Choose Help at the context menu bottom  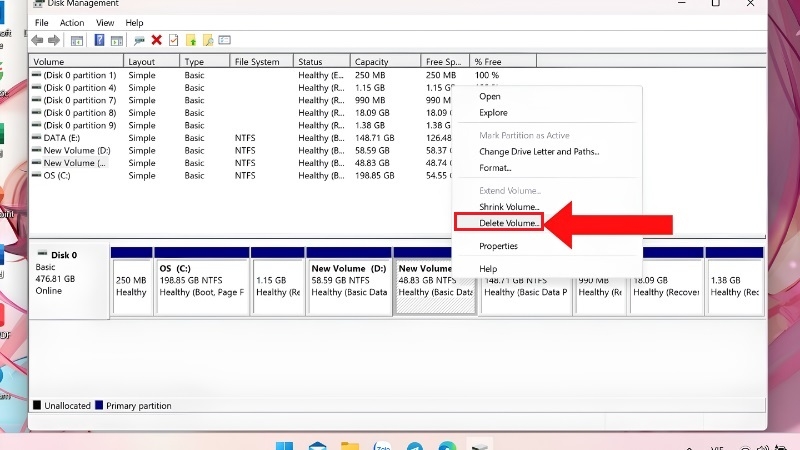click(488, 269)
